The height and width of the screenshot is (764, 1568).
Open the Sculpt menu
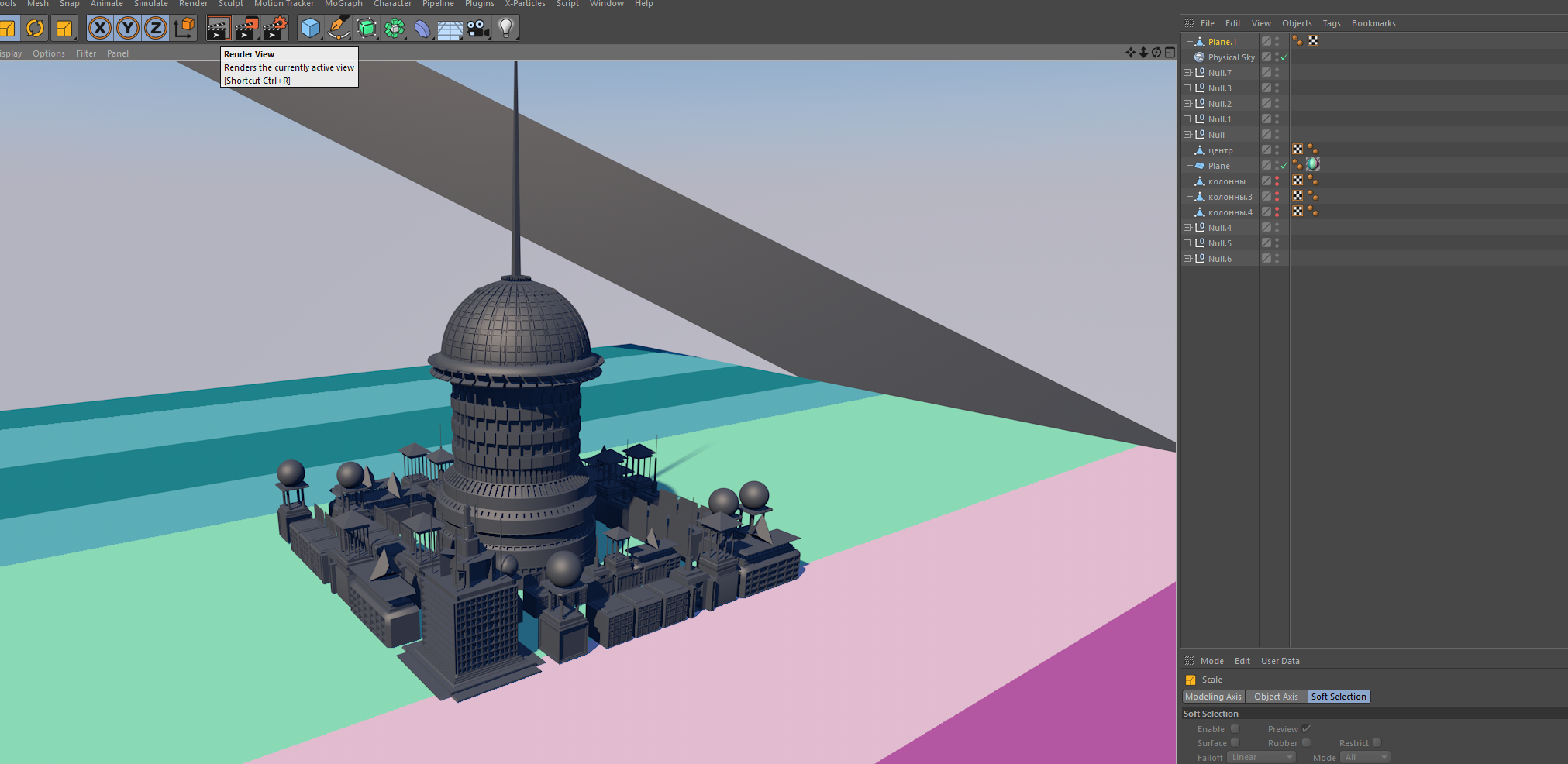pyautogui.click(x=231, y=4)
